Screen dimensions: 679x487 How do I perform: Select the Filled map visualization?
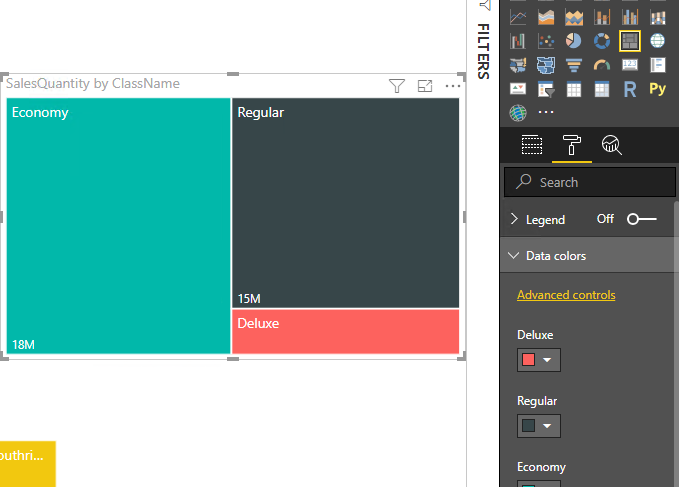coord(518,65)
